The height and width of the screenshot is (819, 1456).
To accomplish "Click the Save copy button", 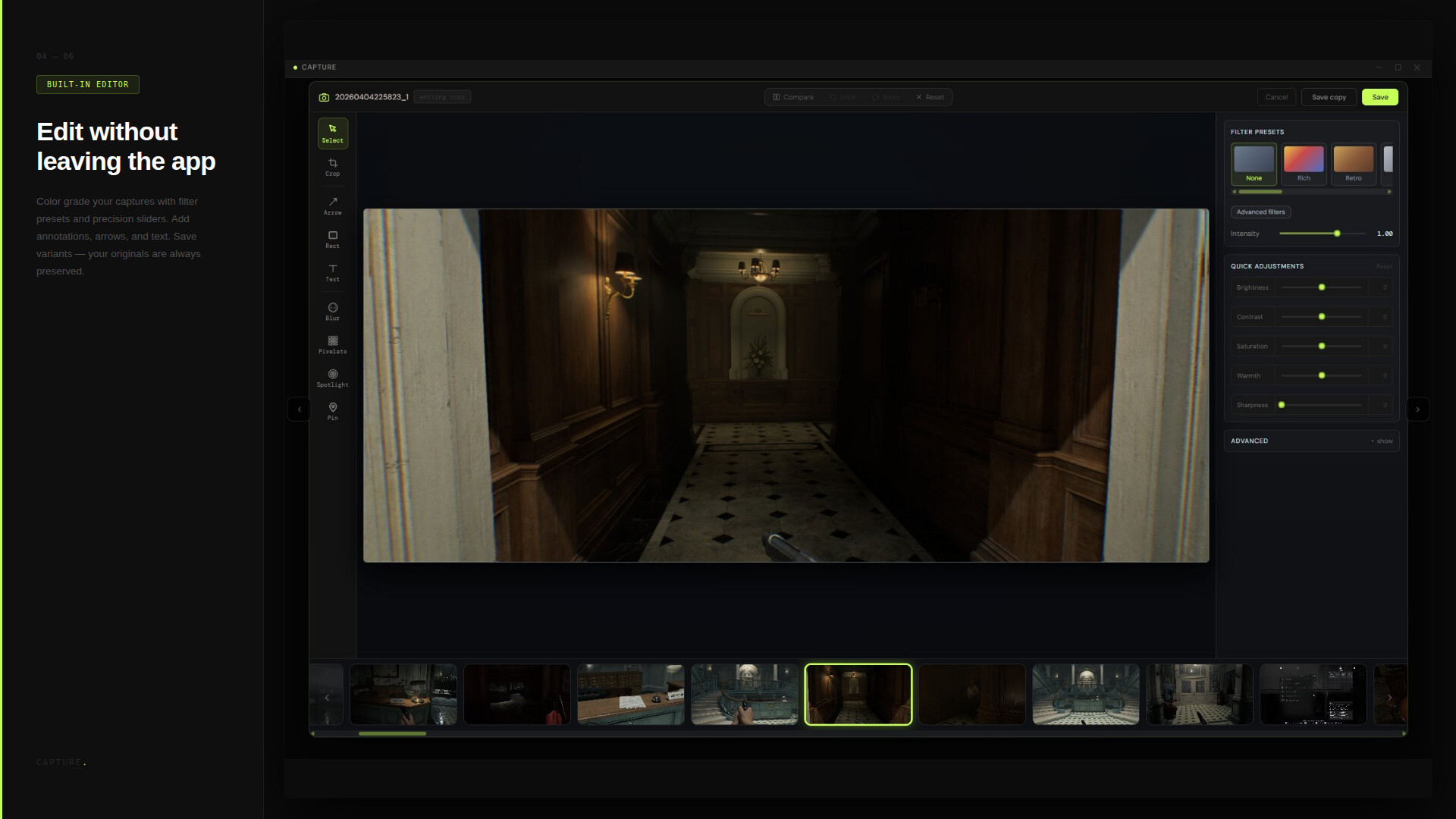I will 1329,97.
